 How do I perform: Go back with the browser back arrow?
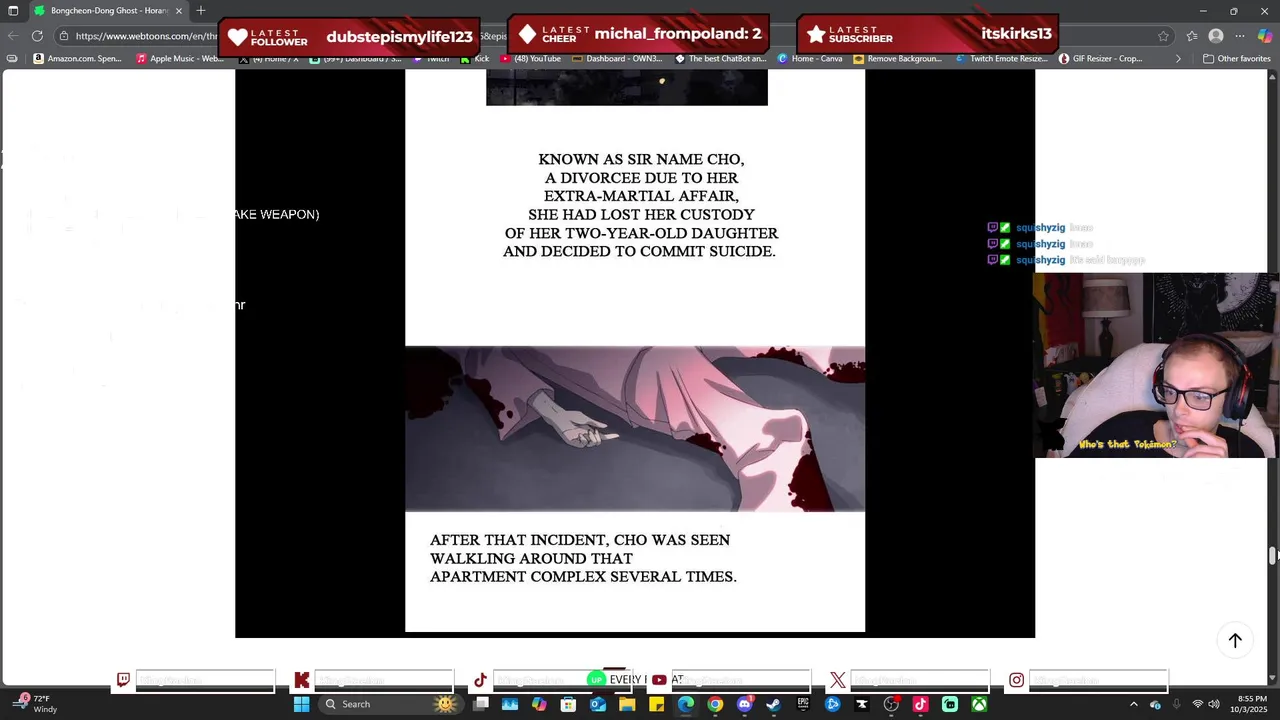click(x=13, y=36)
